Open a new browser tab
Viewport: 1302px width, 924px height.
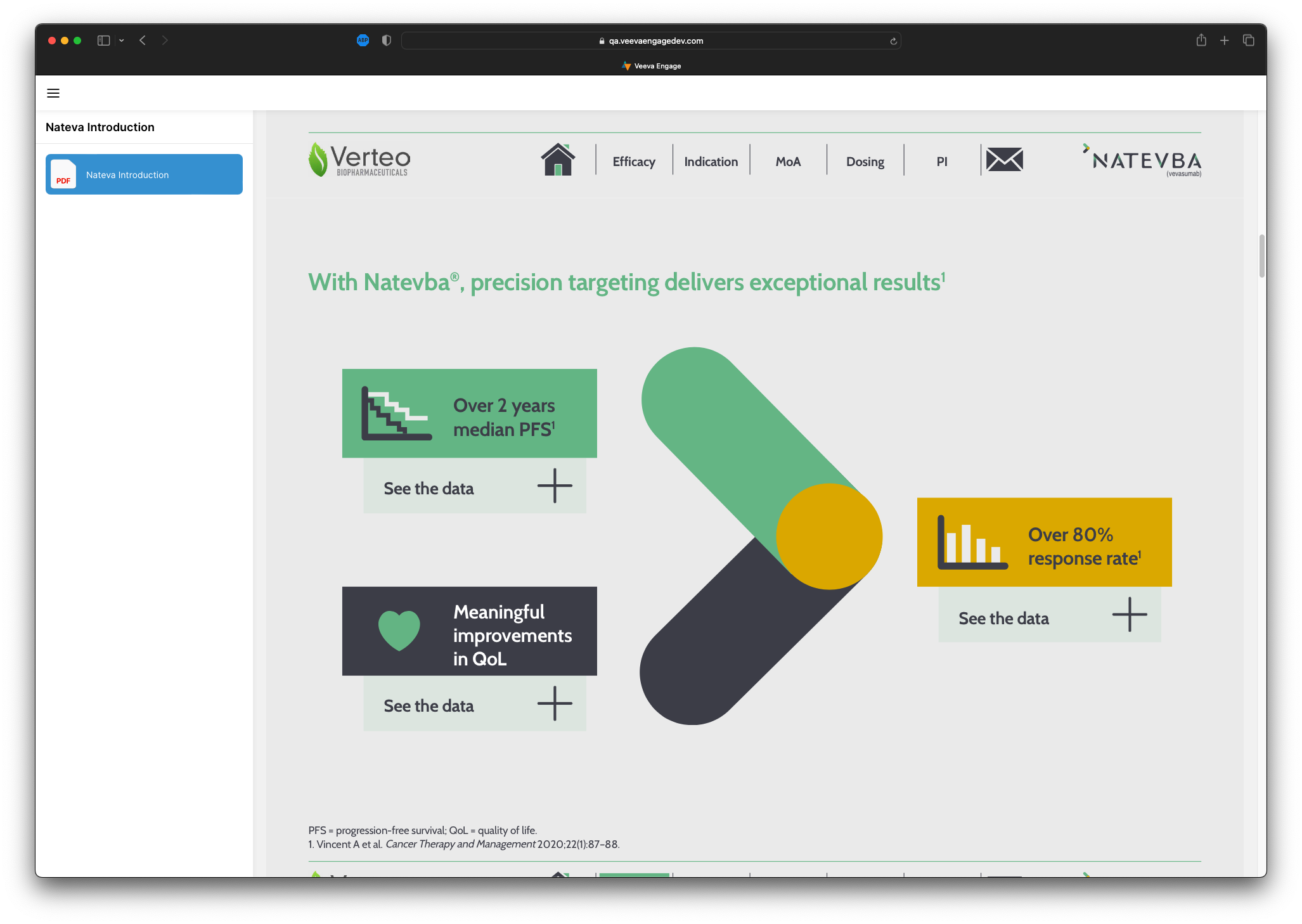point(1225,41)
